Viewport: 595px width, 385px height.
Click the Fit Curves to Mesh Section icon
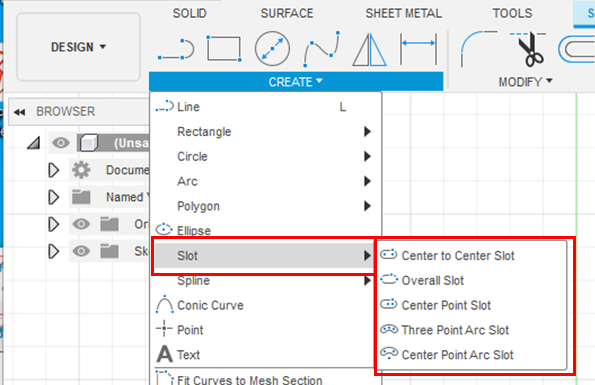click(164, 378)
